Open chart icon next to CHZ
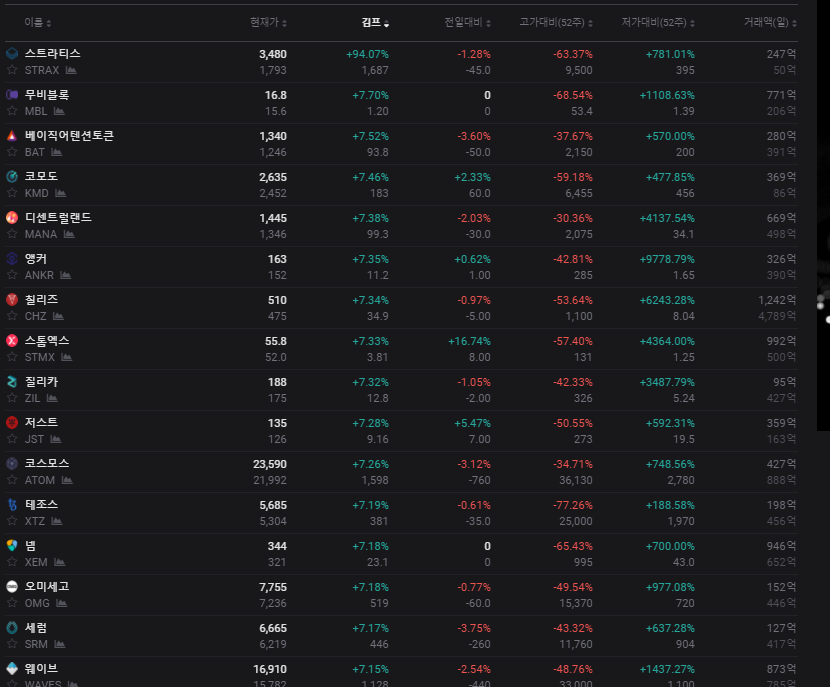This screenshot has width=830, height=687. point(58,316)
